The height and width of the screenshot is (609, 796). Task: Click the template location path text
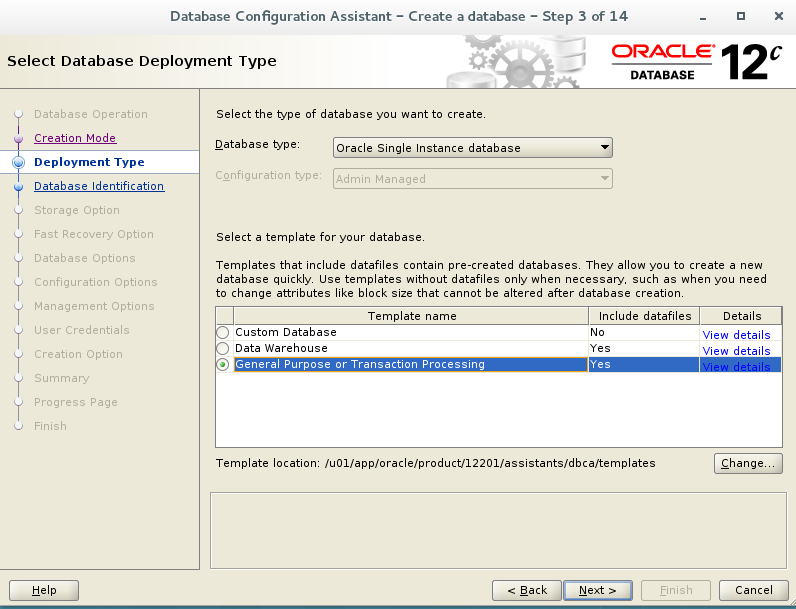pyautogui.click(x=490, y=463)
